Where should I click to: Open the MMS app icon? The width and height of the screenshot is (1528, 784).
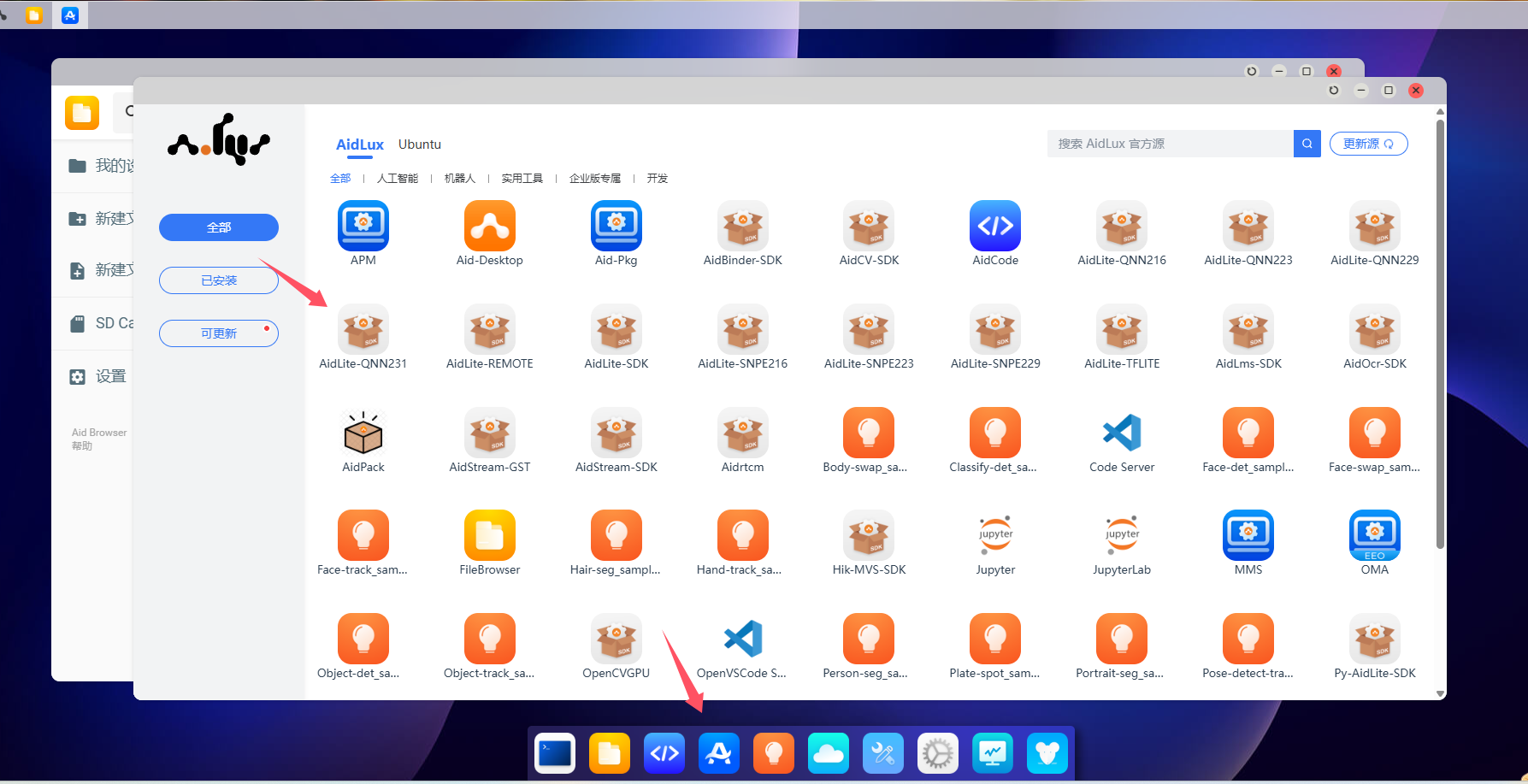[x=1248, y=535]
